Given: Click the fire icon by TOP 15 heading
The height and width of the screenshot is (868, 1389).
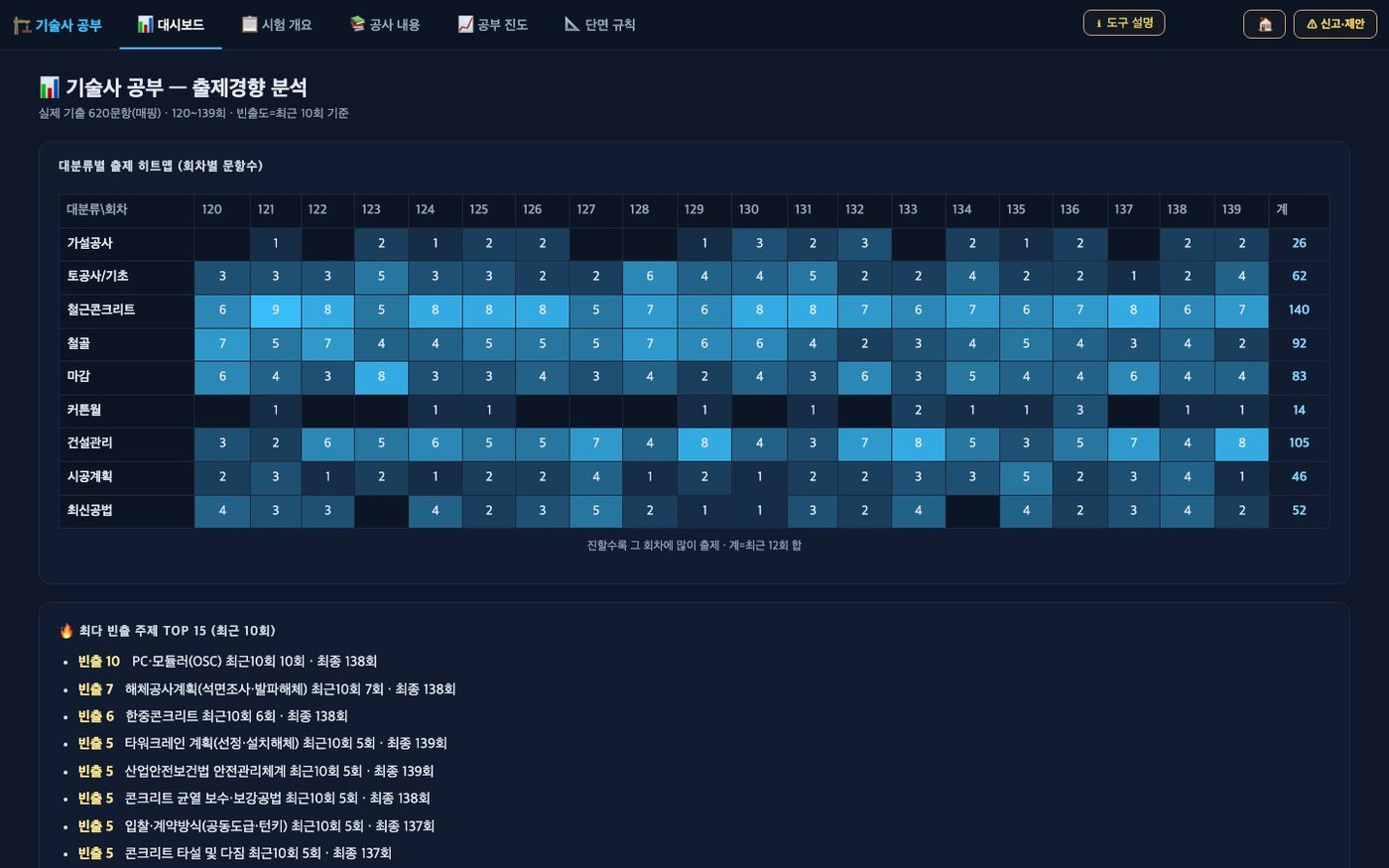Looking at the screenshot, I should coord(66,631).
